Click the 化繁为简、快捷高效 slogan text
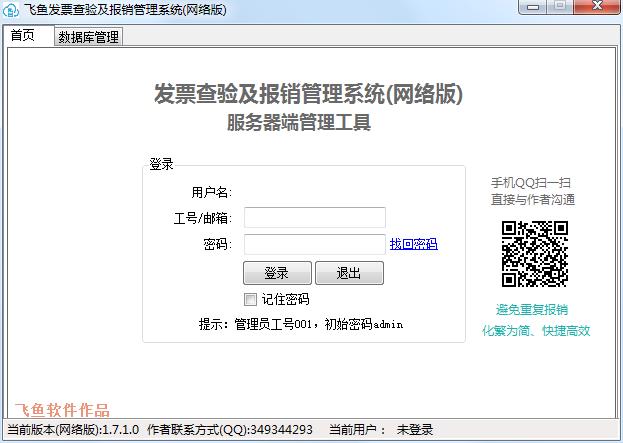Viewport: 623px width, 443px height. [x=536, y=330]
